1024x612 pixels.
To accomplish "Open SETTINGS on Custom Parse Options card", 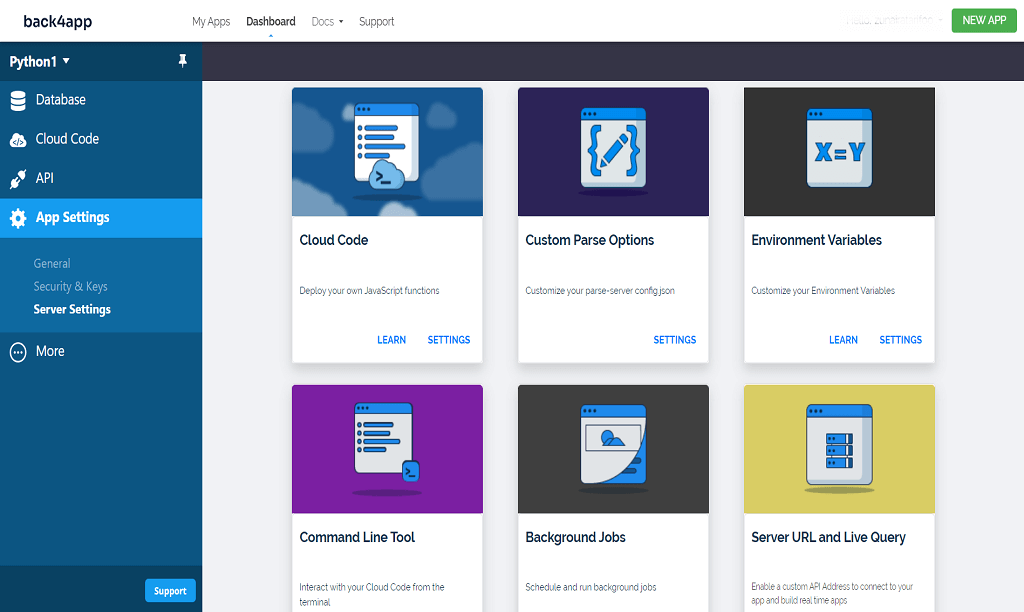I will point(675,340).
